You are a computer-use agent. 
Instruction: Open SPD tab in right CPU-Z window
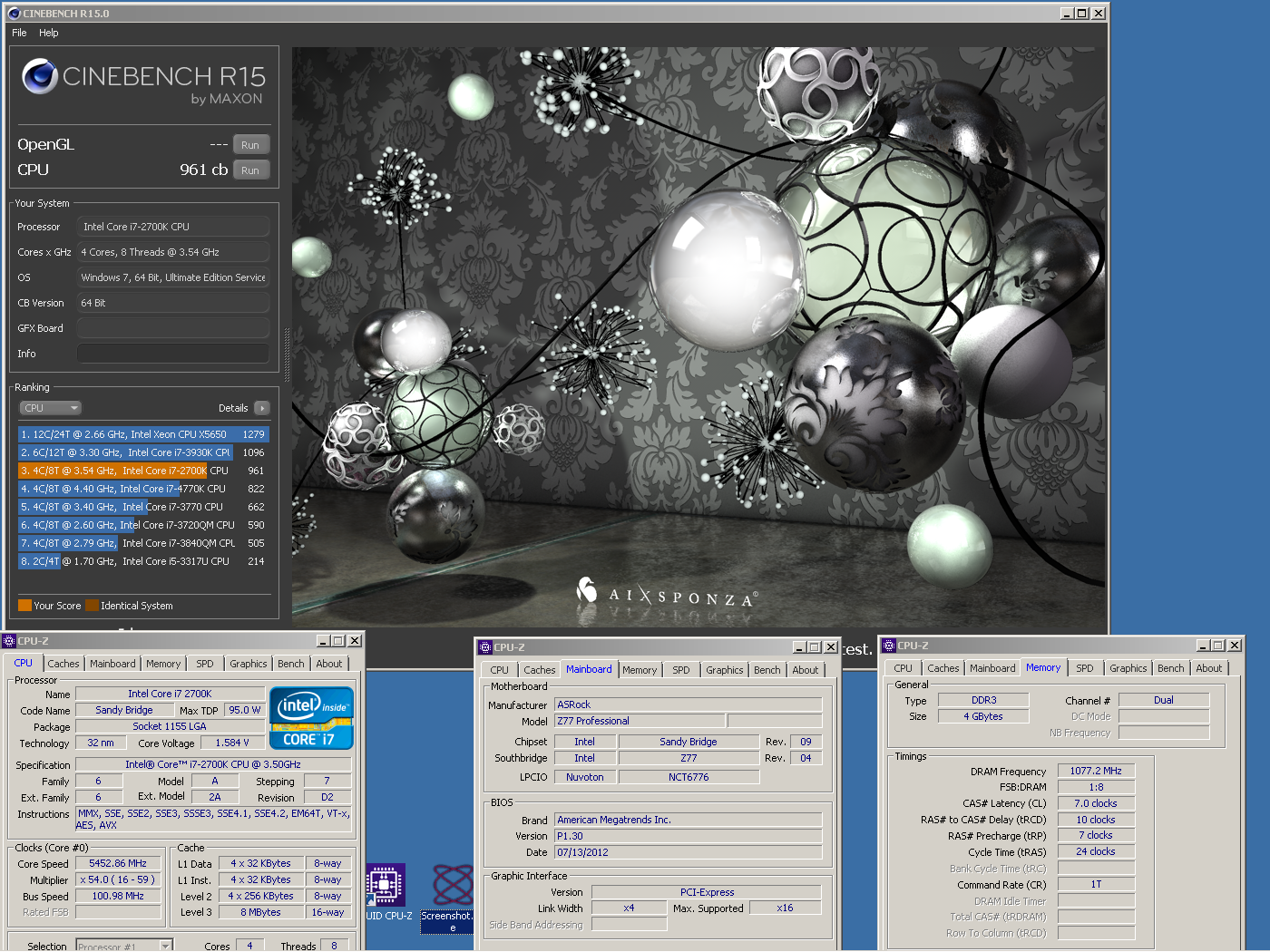point(1085,668)
